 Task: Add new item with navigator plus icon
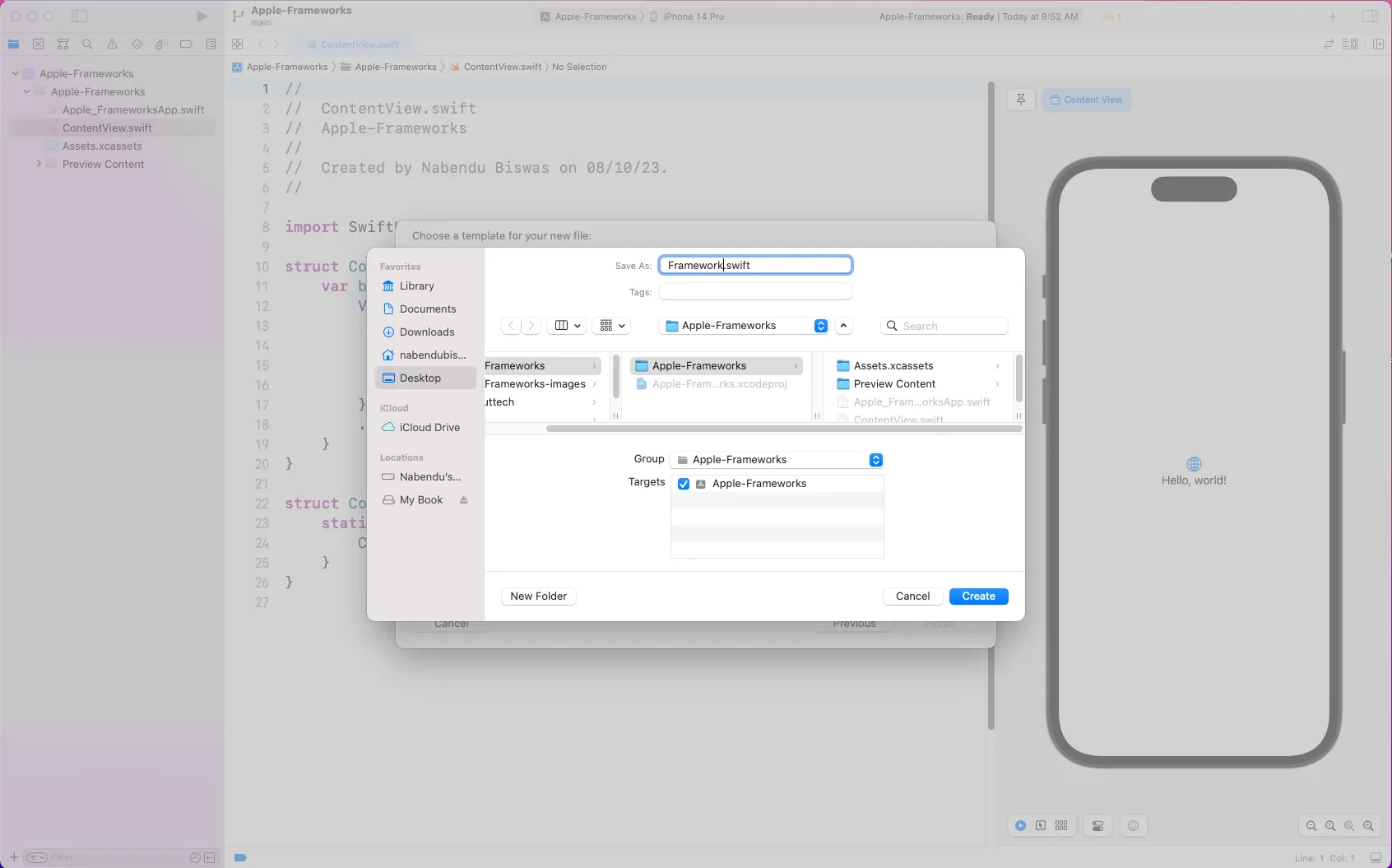[14, 857]
